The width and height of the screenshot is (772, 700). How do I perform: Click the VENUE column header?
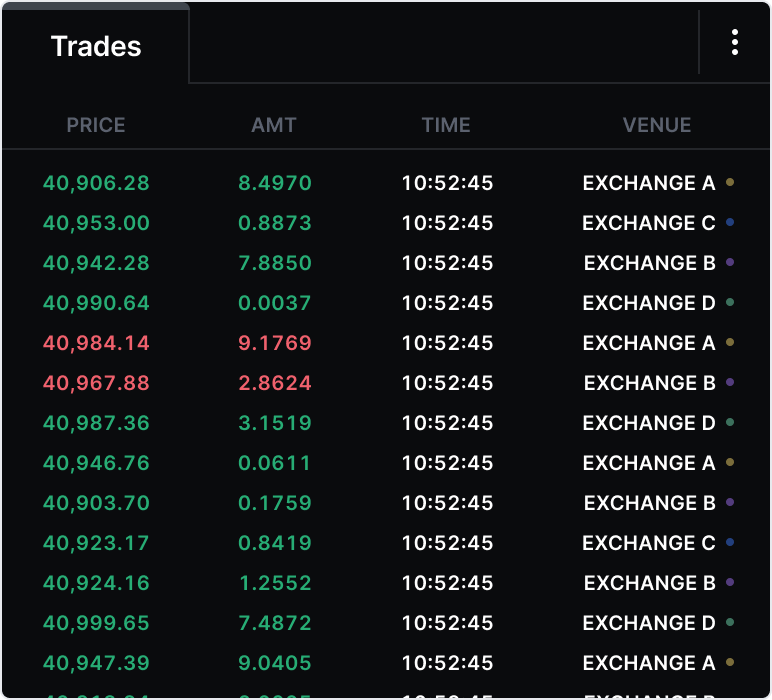(657, 125)
